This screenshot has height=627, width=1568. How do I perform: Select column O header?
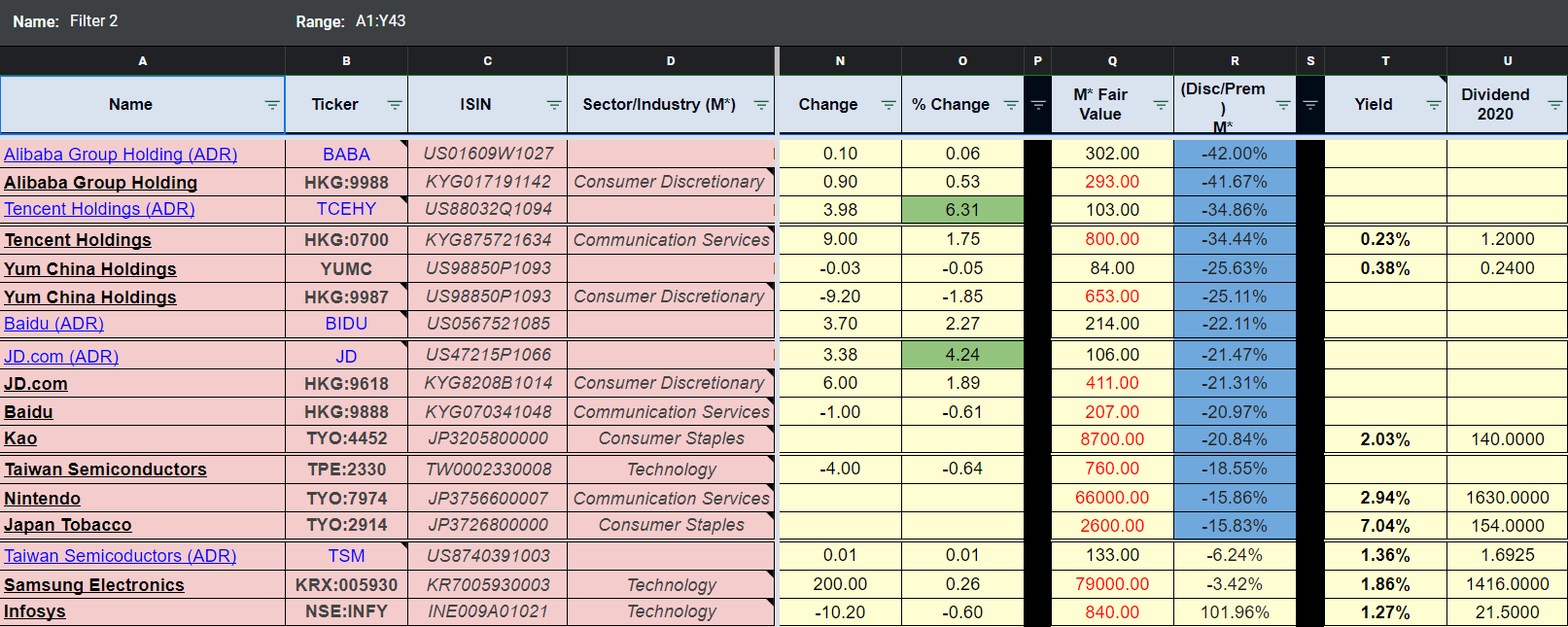tap(963, 61)
